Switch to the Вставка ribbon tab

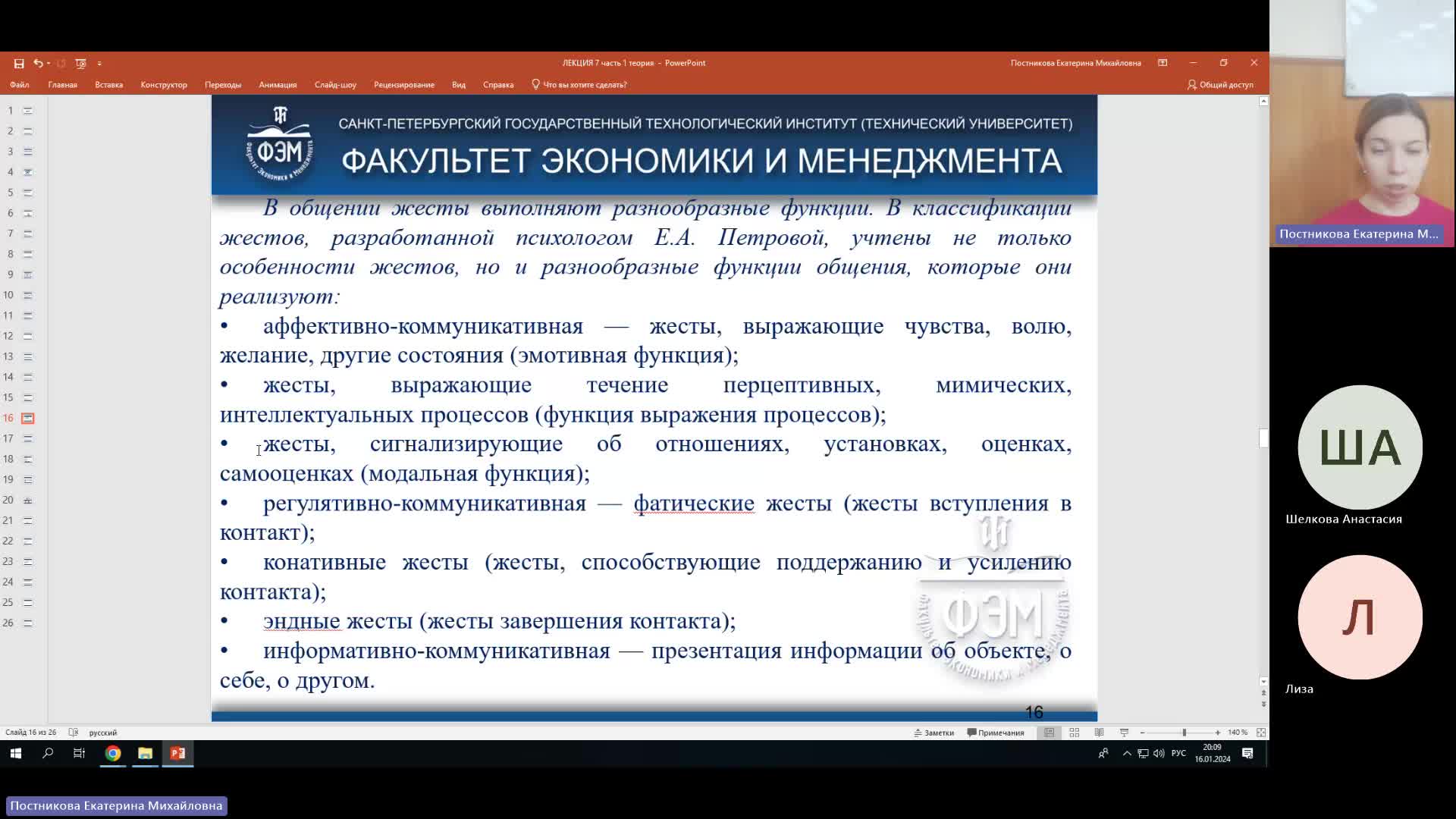tap(109, 85)
